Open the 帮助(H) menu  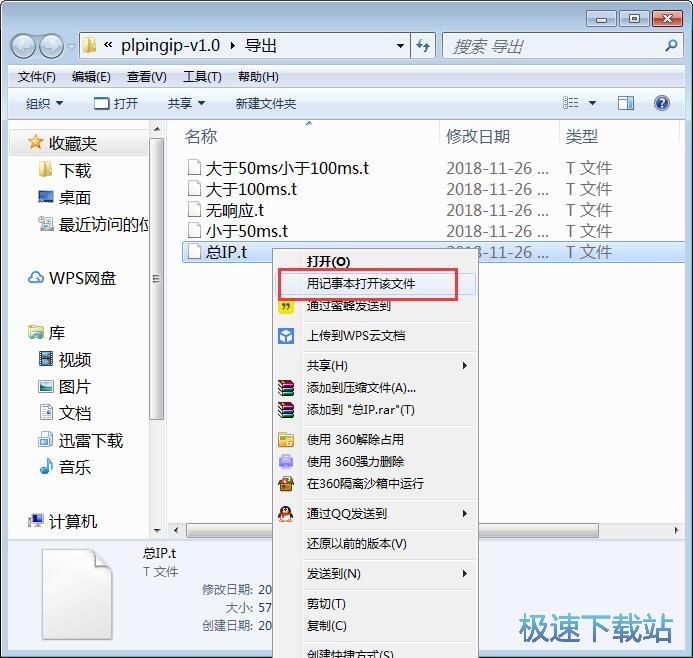(x=258, y=77)
